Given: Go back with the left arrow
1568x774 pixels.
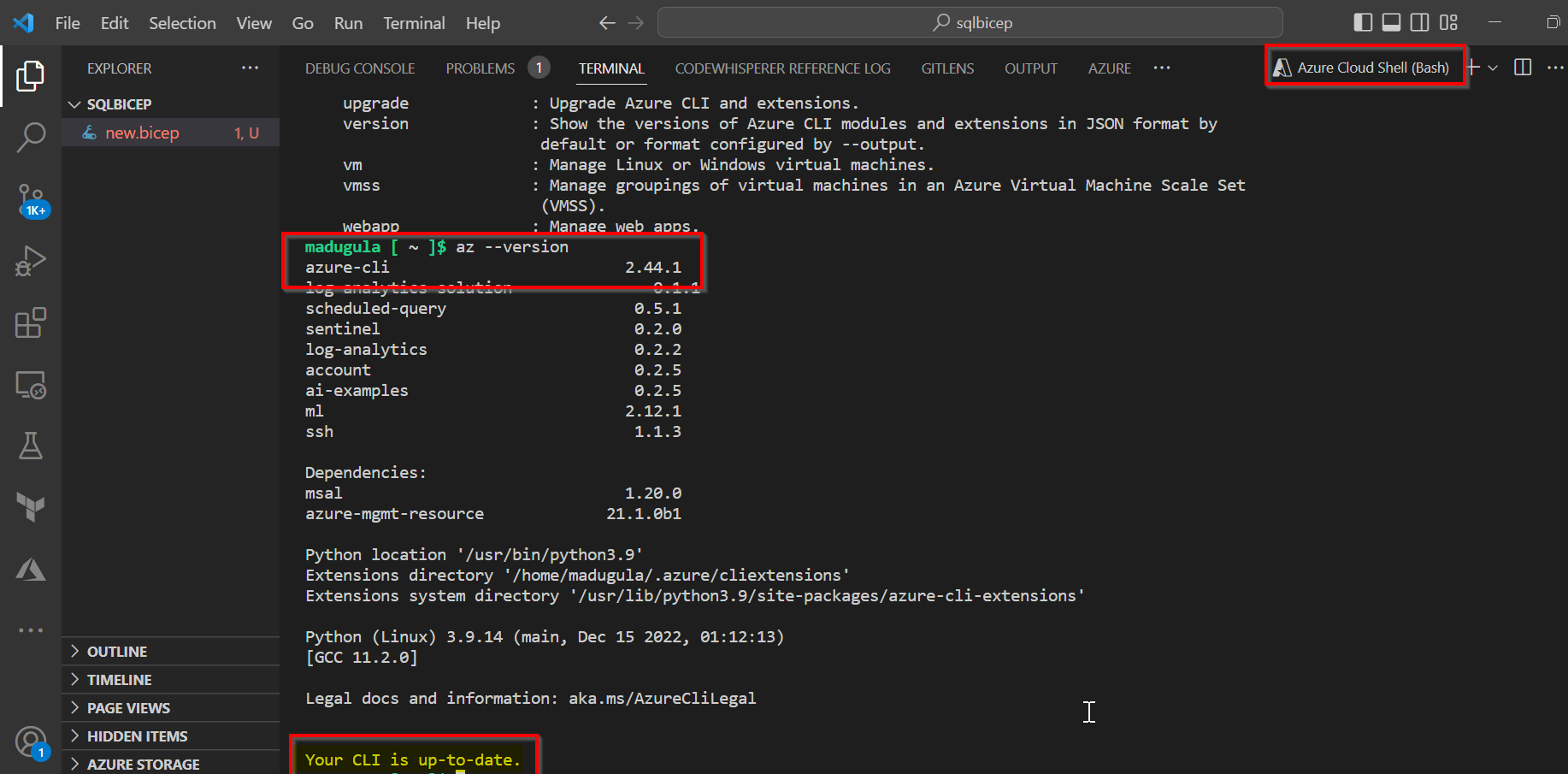Looking at the screenshot, I should click(x=607, y=23).
